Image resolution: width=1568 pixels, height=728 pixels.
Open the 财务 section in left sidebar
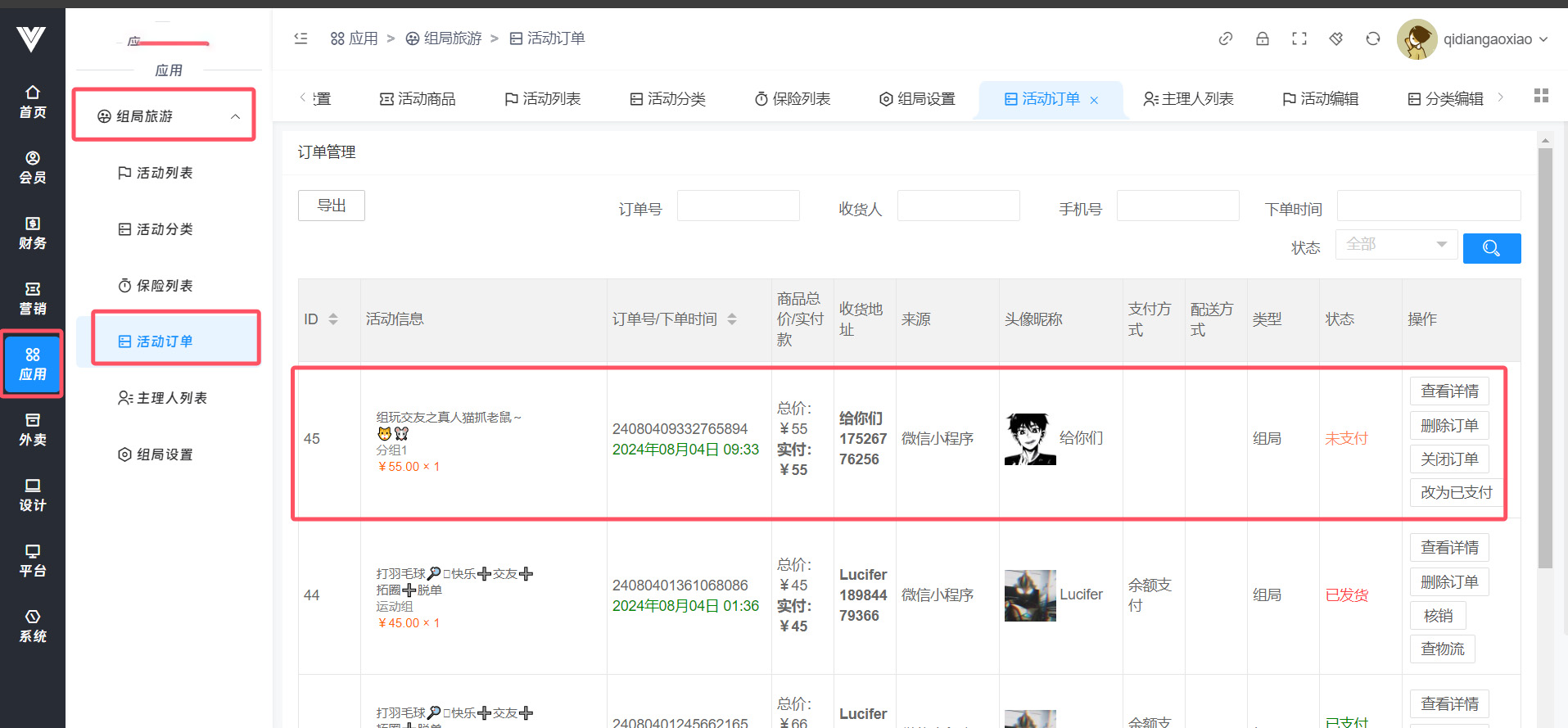(x=33, y=233)
